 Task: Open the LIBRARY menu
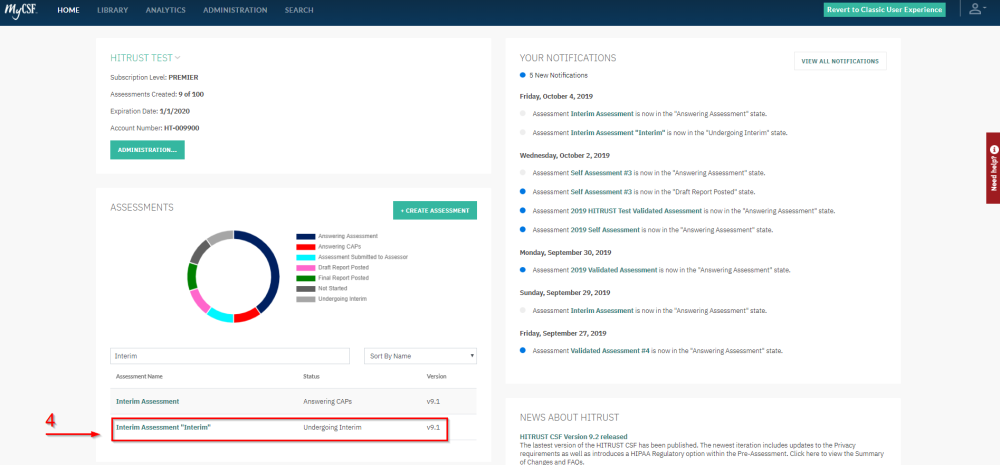(x=112, y=10)
